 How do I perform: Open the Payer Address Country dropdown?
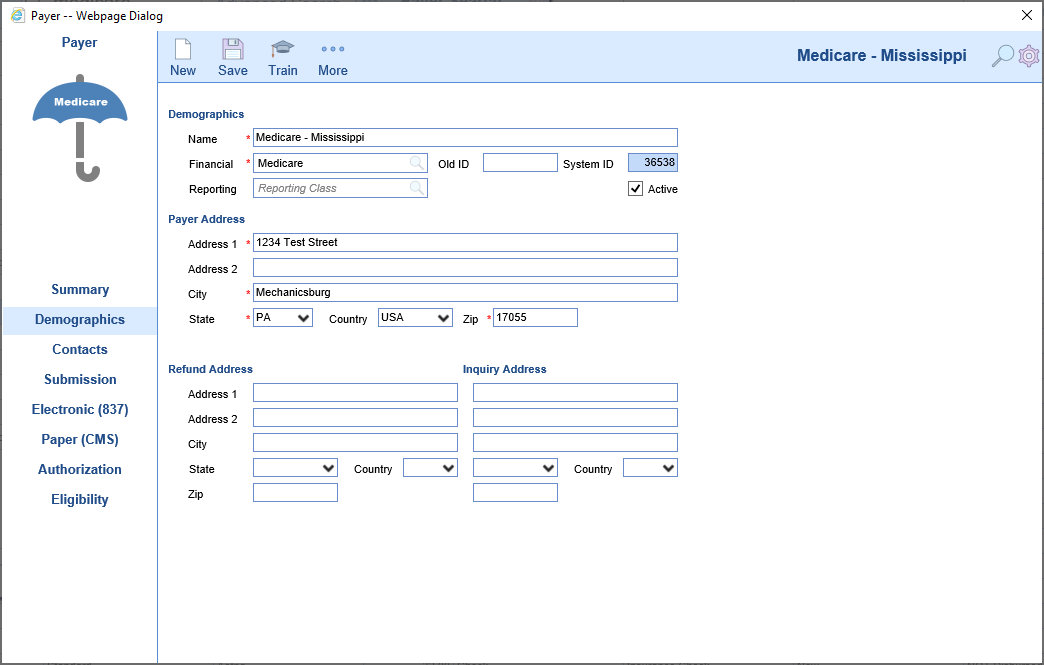tap(415, 318)
